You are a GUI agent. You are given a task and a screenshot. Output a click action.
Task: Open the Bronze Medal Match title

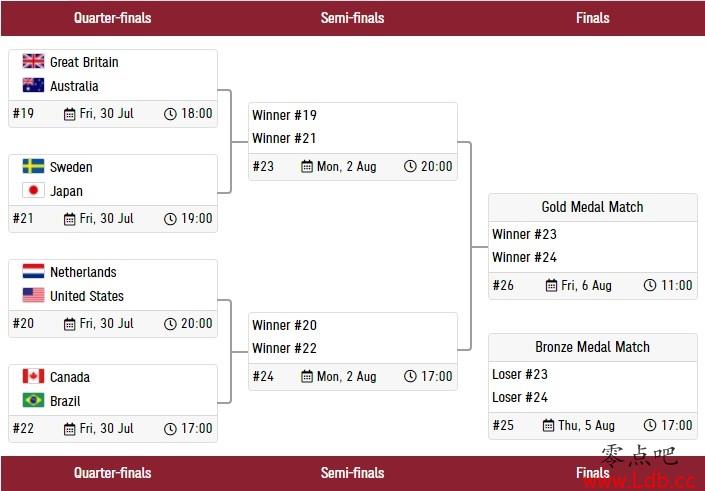[x=592, y=347]
